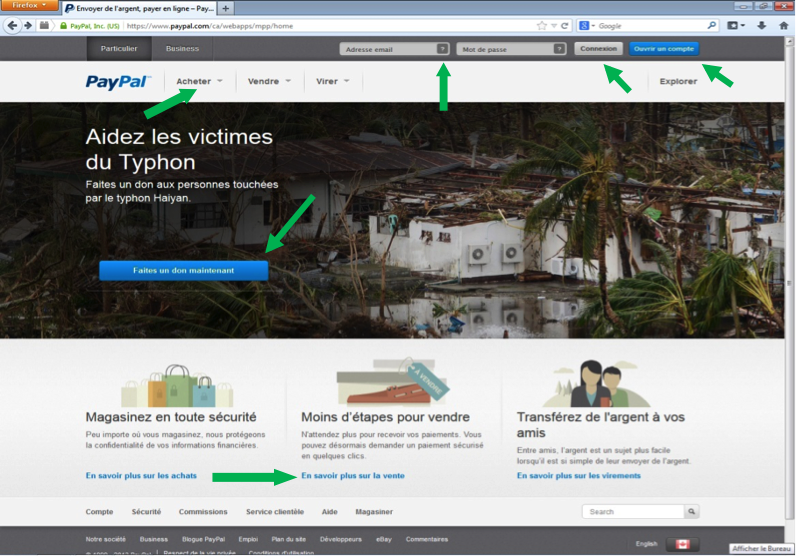This screenshot has width=796, height=556.
Task: Open Firefox downloads arrow icon
Action: click(762, 25)
